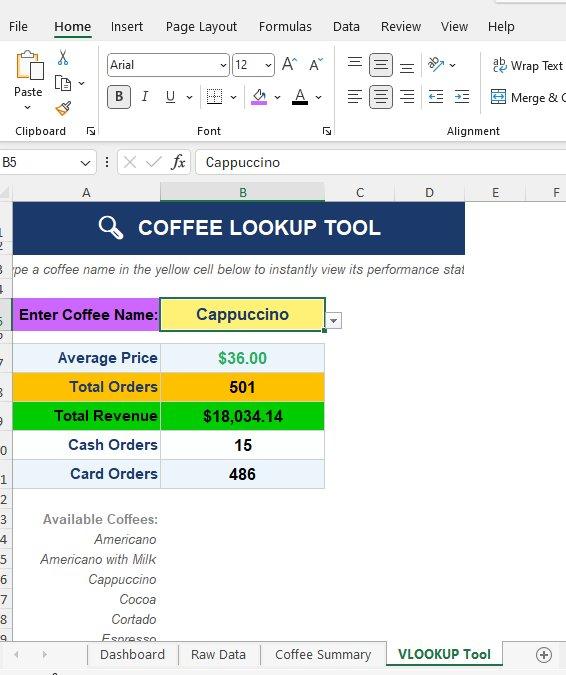The width and height of the screenshot is (566, 675).
Task: Click the Format Painter brush icon
Action: (63, 108)
